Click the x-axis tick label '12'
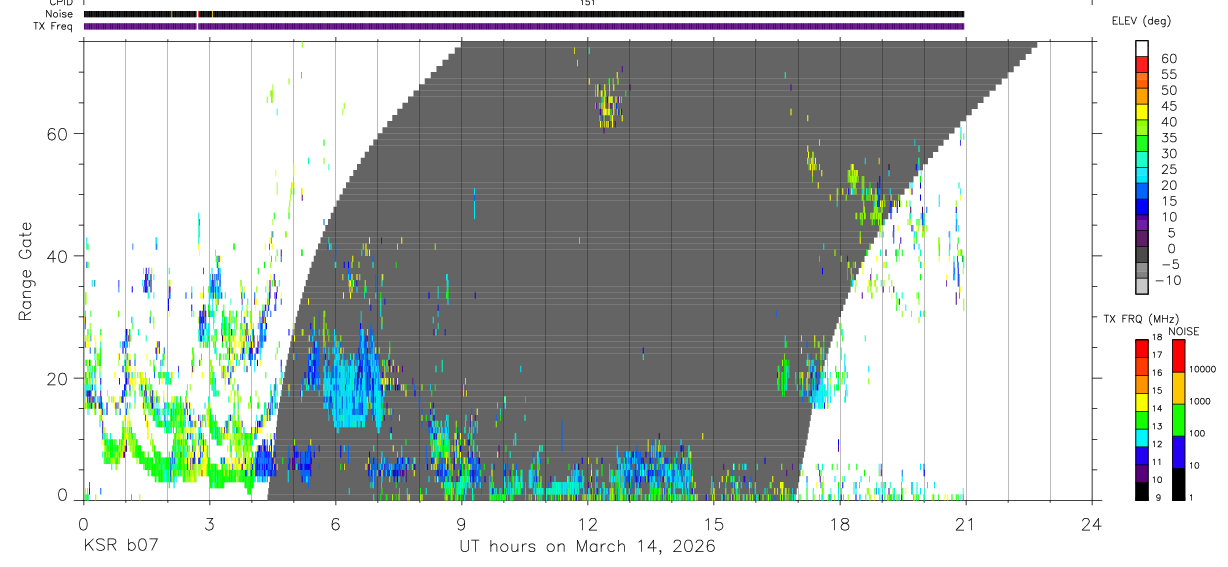 click(x=588, y=524)
